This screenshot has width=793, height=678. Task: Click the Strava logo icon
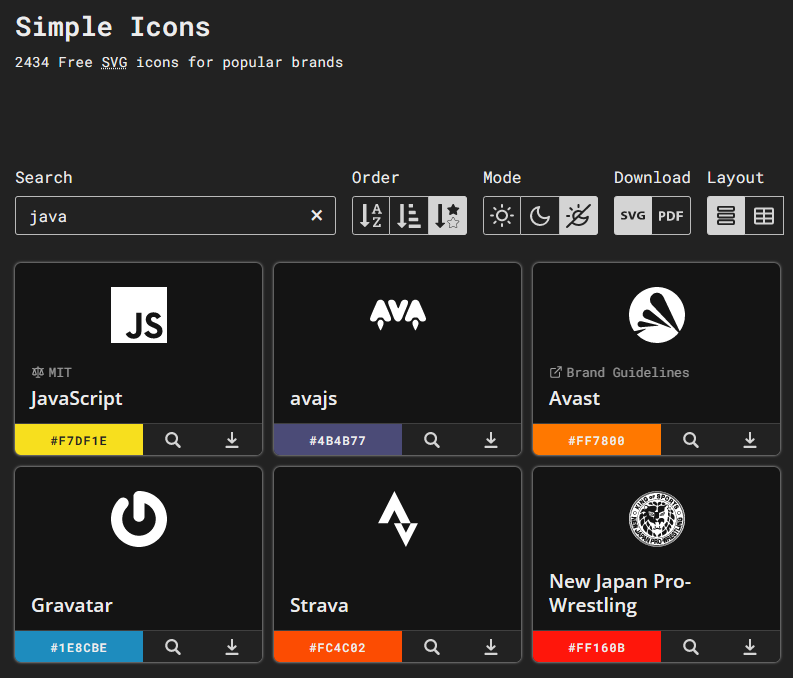coord(398,519)
